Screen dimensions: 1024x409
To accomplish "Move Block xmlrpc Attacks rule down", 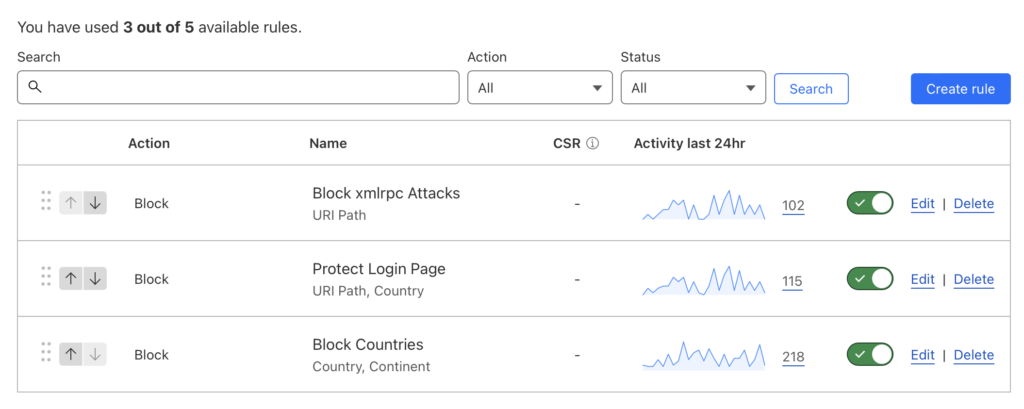I will (95, 203).
